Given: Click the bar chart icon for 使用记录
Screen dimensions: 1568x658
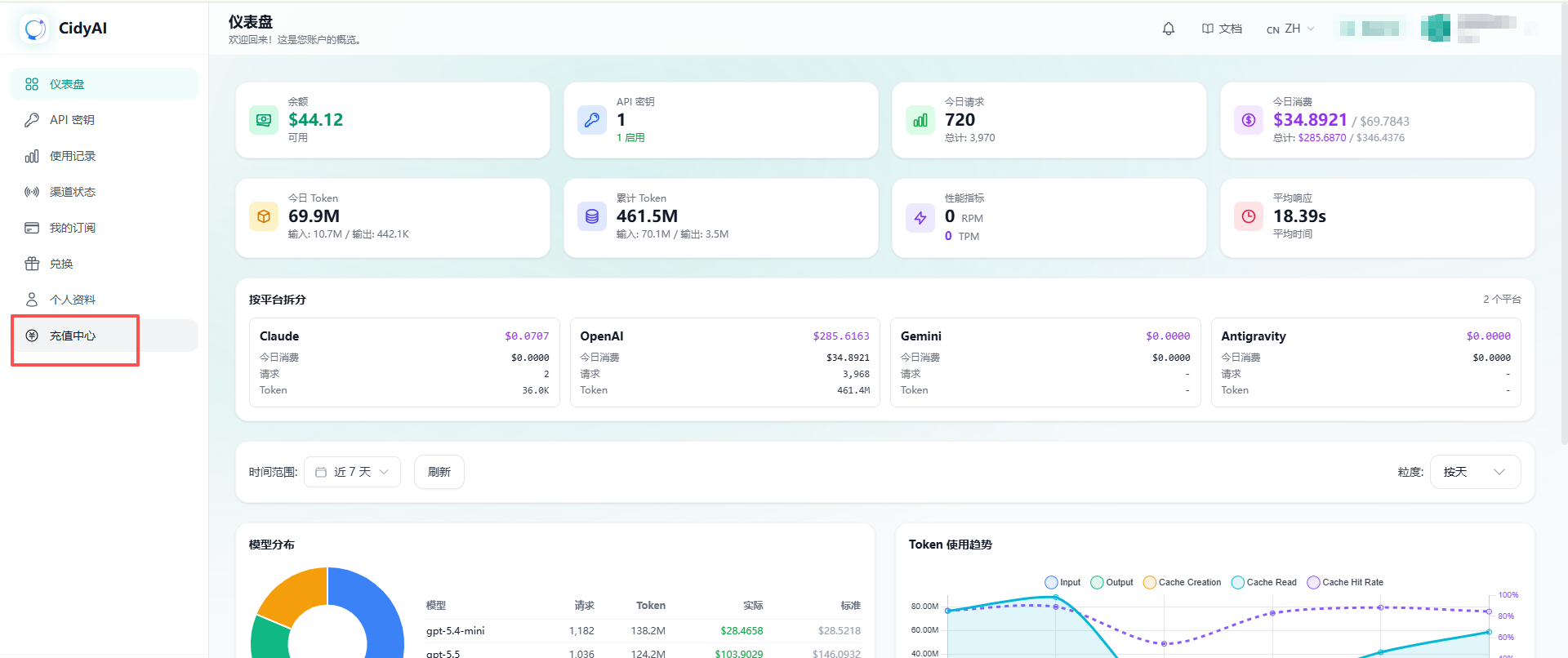Looking at the screenshot, I should (x=32, y=156).
